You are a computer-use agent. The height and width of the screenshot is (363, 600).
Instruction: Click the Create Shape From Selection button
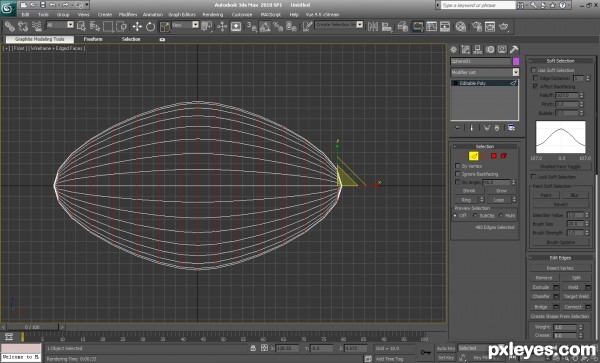tap(560, 316)
